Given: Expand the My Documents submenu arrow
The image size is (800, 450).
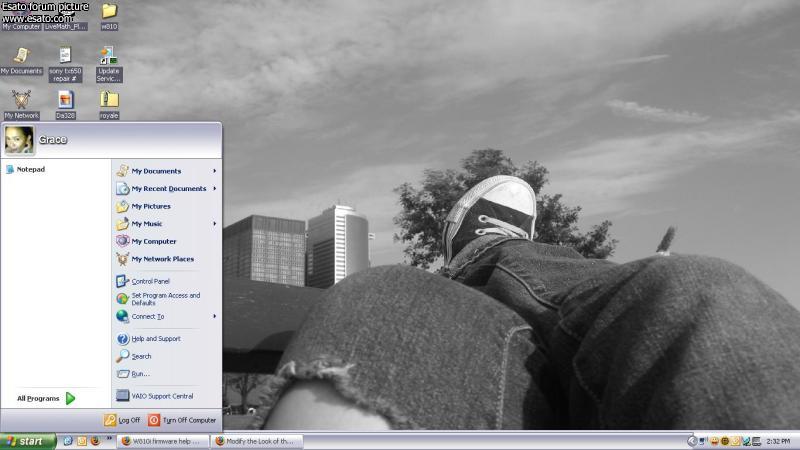Looking at the screenshot, I should (214, 171).
